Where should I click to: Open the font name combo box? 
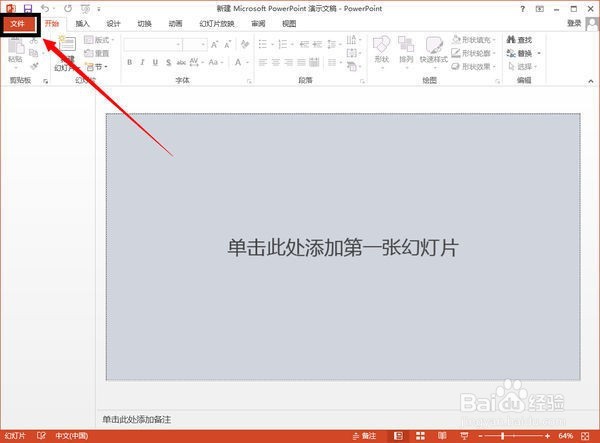click(153, 45)
